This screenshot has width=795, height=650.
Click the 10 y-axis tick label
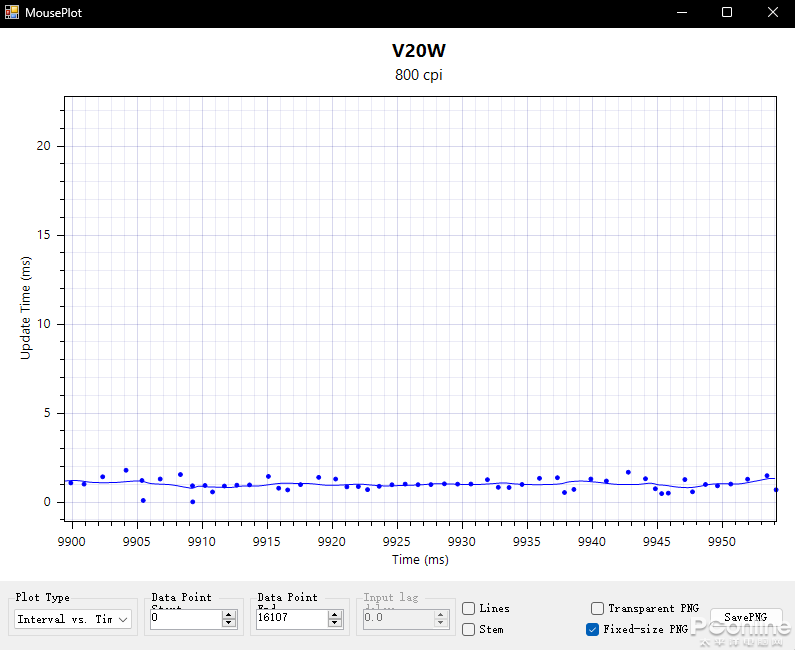coord(44,324)
